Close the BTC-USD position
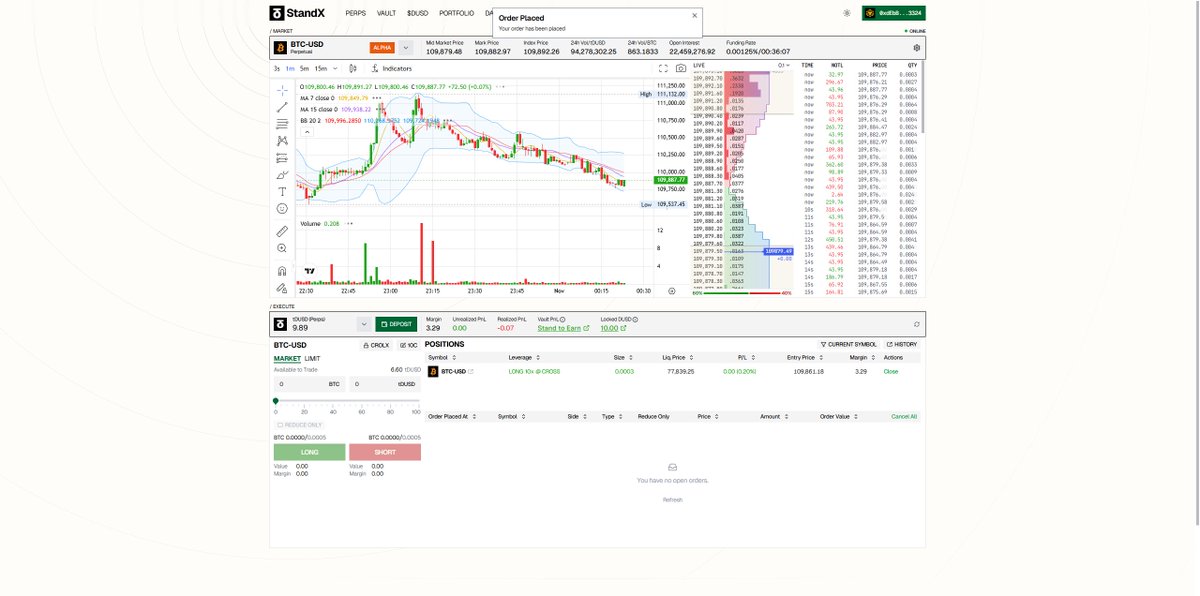Viewport: 1200px width, 596px height. point(891,371)
